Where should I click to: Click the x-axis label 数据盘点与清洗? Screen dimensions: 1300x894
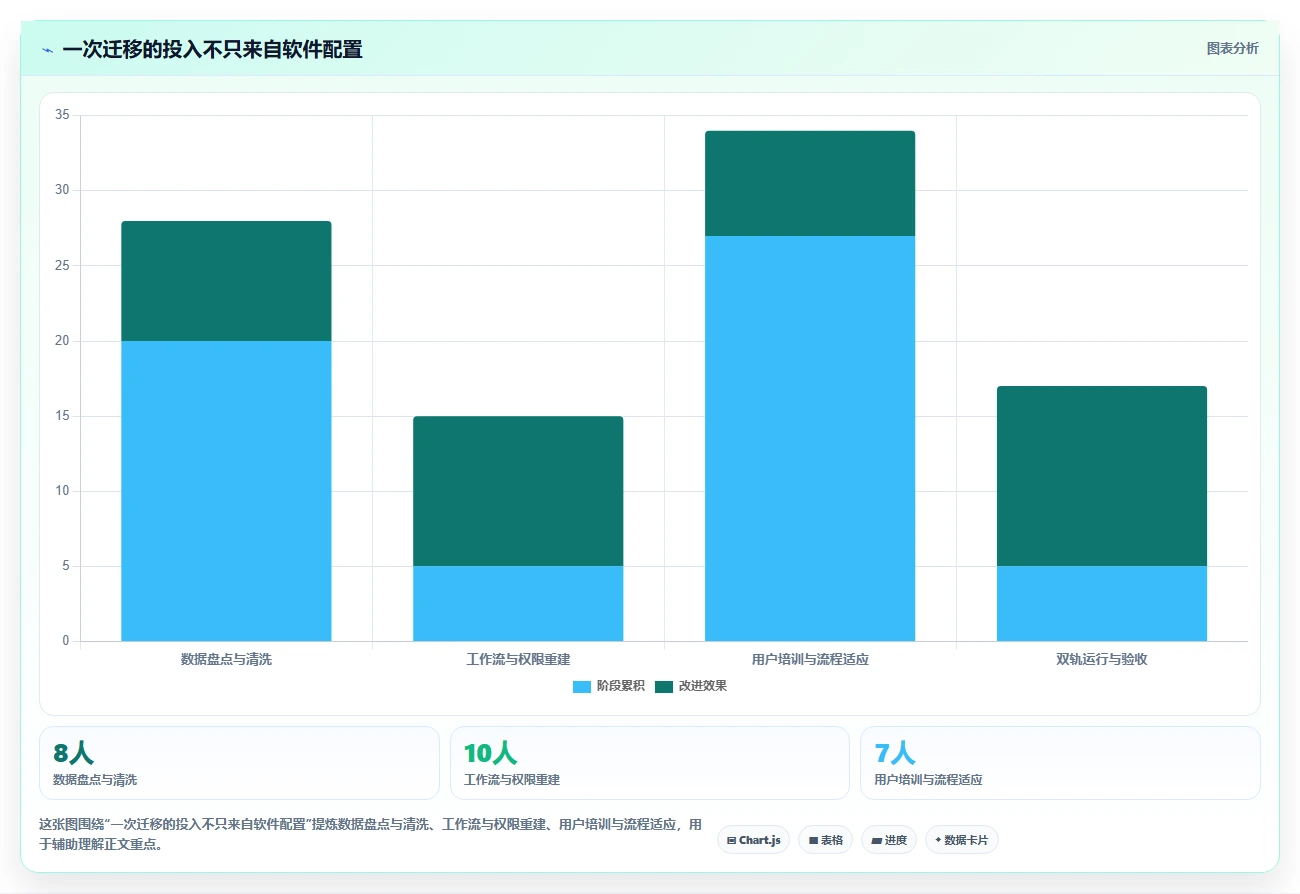(226, 660)
